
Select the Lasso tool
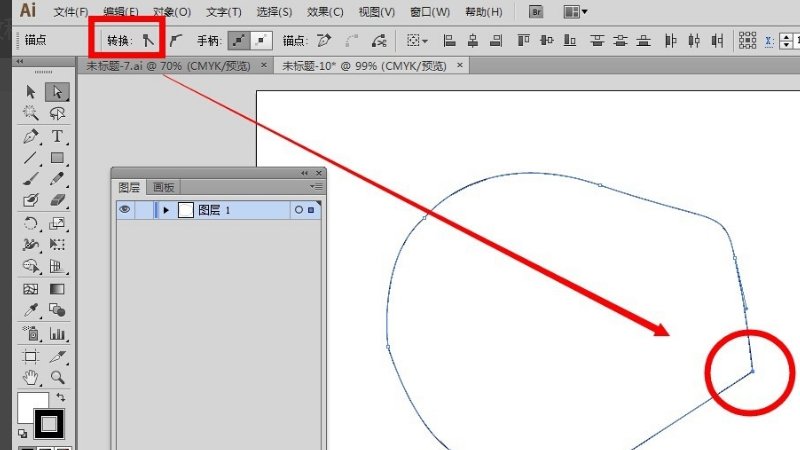(57, 113)
